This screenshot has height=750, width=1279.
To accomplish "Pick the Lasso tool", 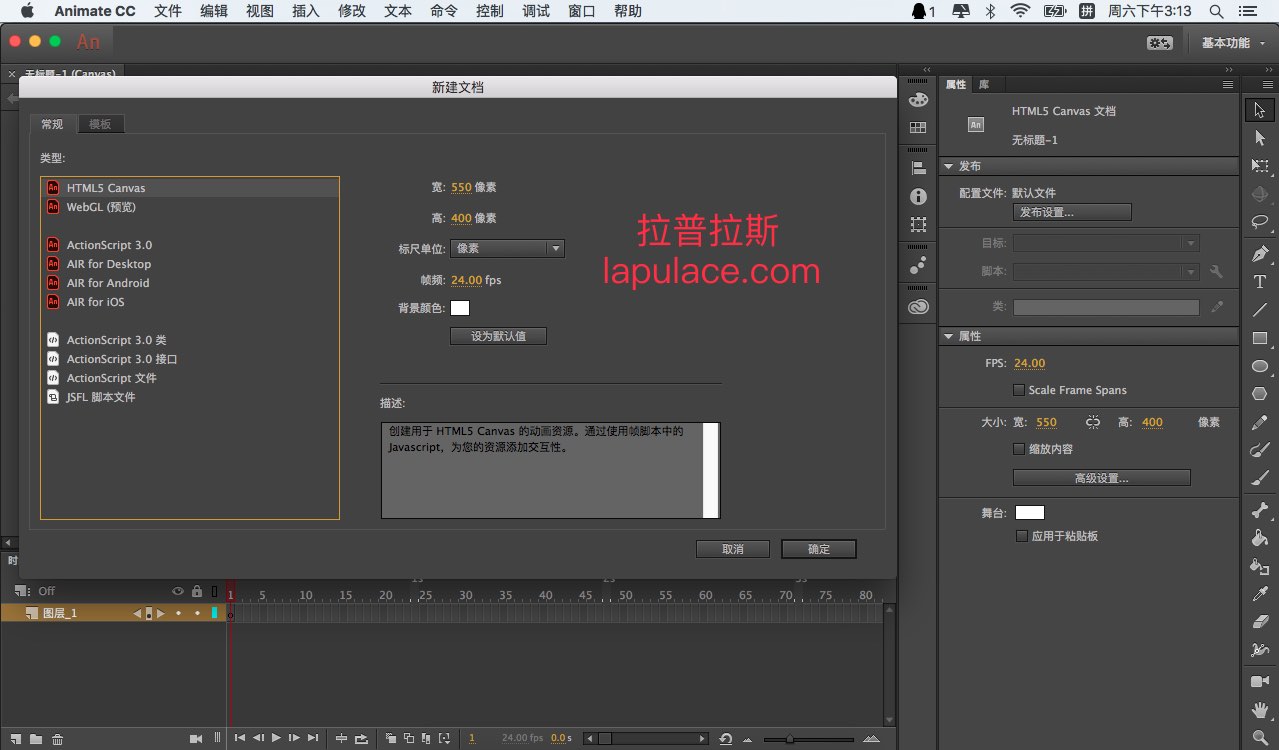I will click(x=1260, y=221).
